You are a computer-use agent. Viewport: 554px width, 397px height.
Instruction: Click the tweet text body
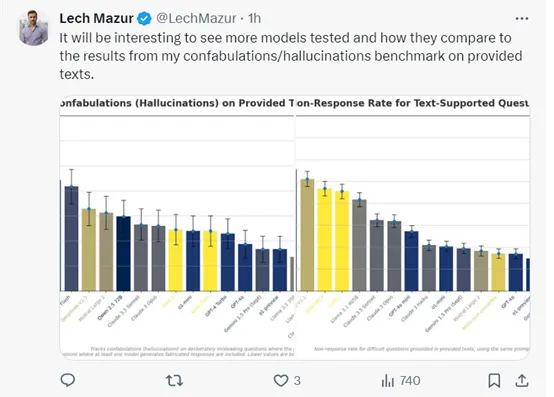click(290, 56)
